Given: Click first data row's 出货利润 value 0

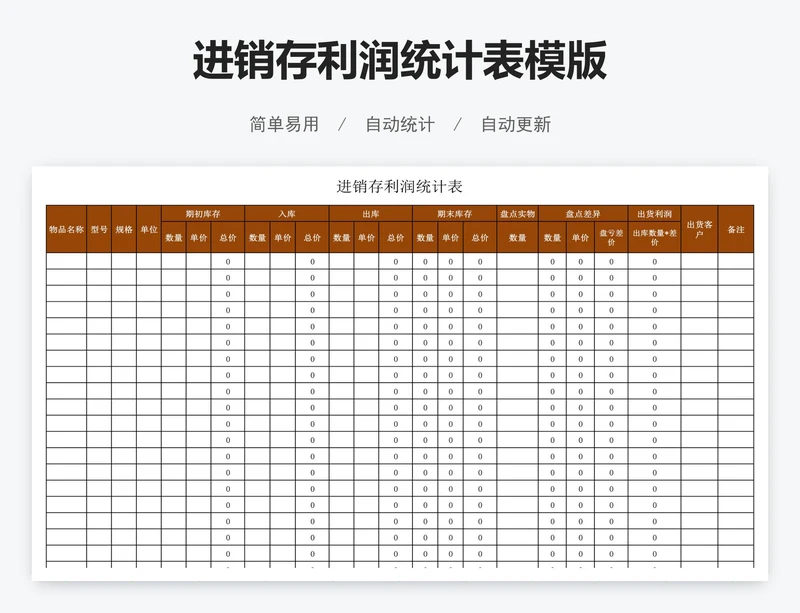Looking at the screenshot, I should coord(655,261).
